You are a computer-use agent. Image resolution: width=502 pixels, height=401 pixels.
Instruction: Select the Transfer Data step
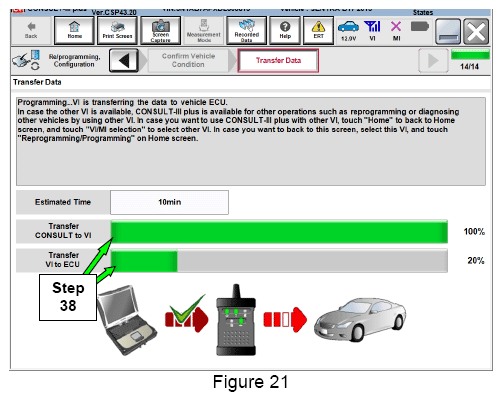tap(278, 60)
